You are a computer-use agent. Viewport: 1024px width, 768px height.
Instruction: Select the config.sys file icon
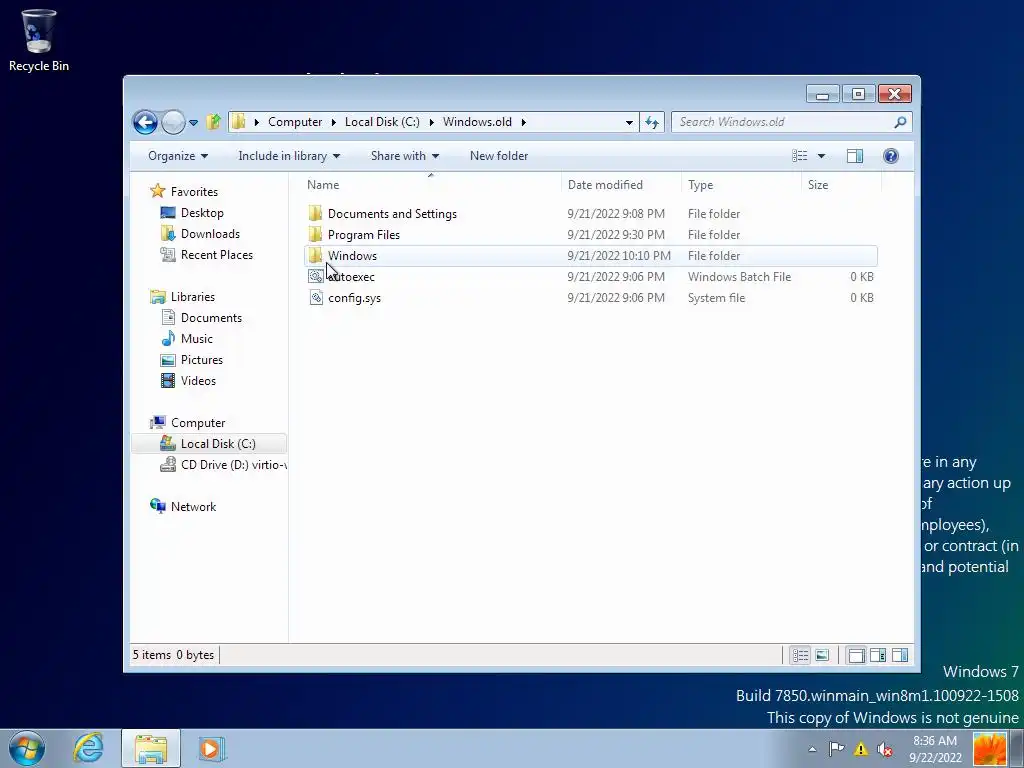coord(315,298)
